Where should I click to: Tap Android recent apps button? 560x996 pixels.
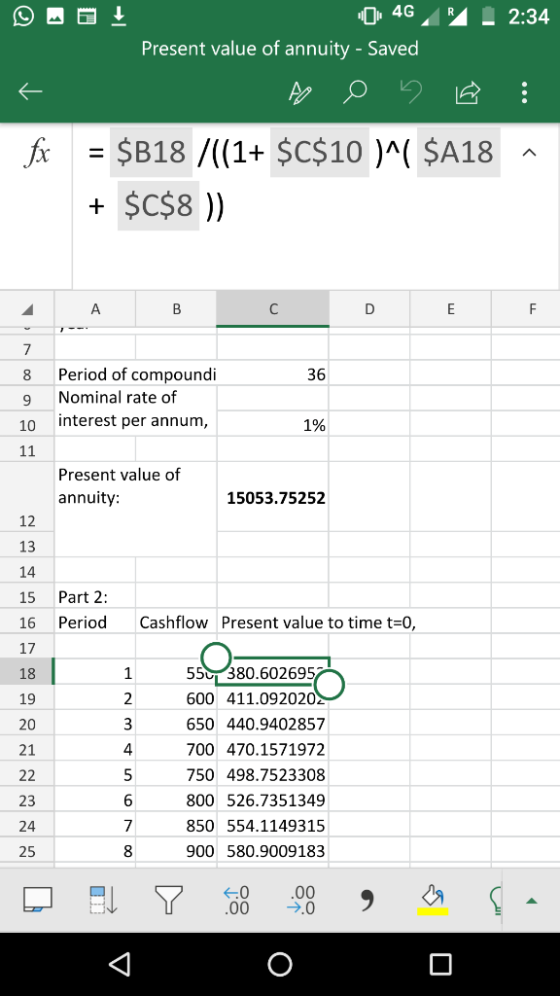[x=439, y=964]
